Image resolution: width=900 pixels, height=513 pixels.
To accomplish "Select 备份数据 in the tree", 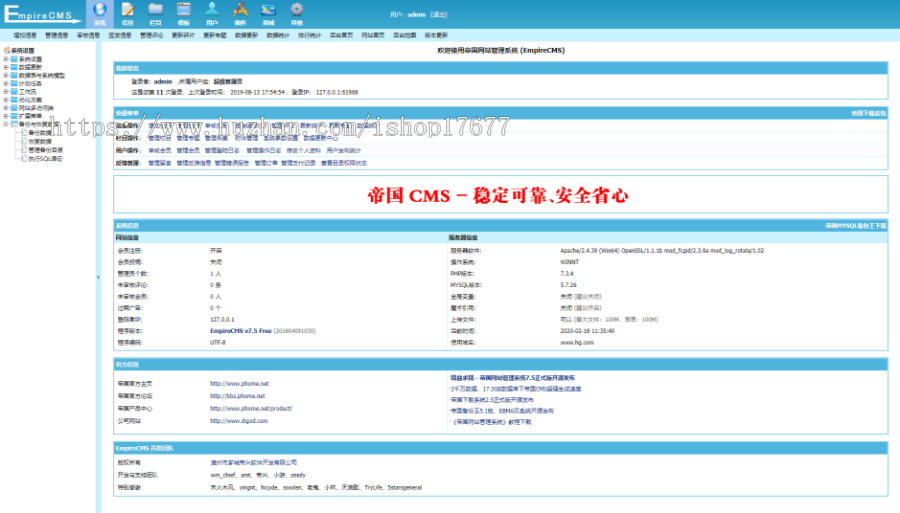I will click(40, 133).
